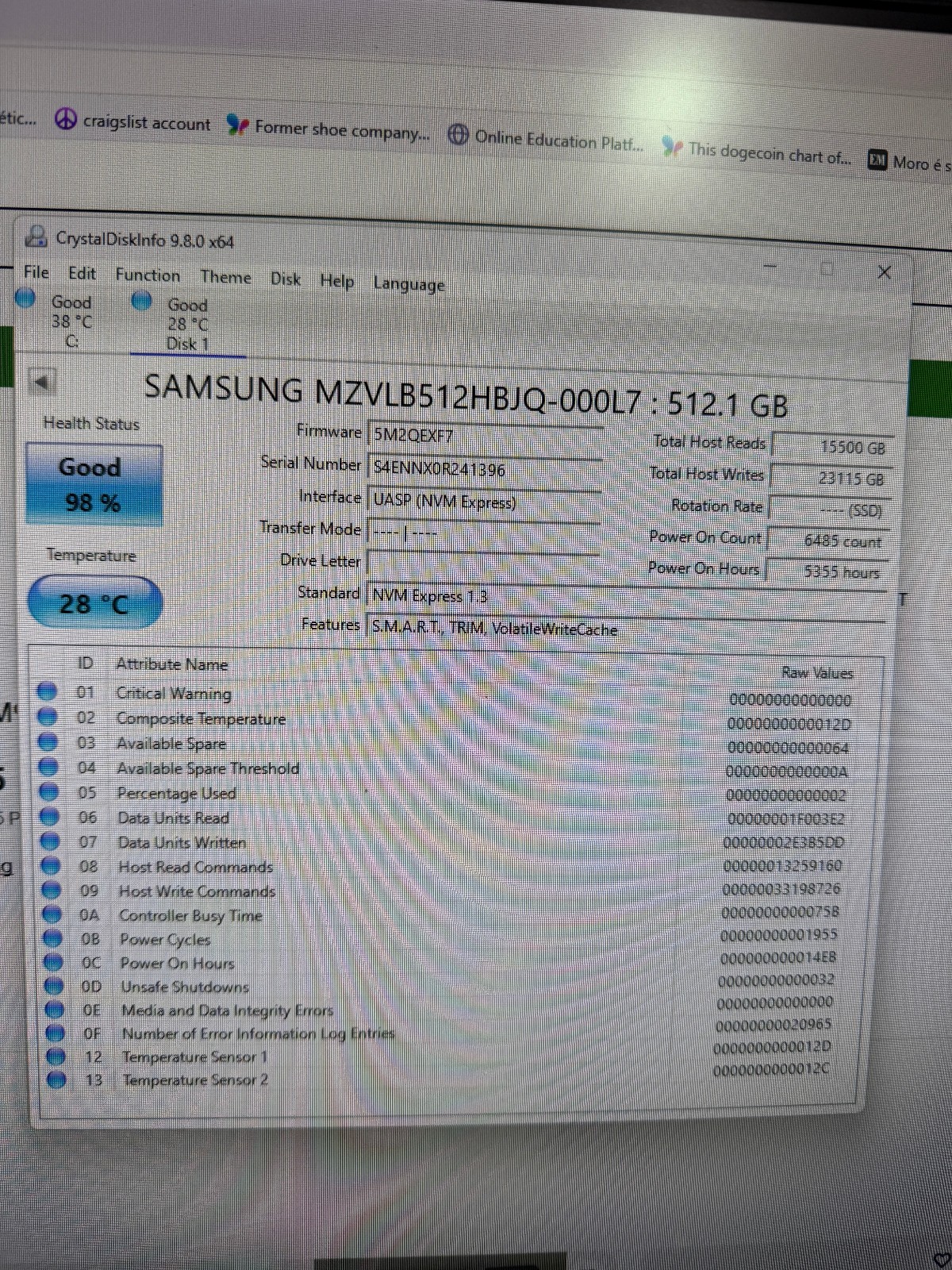Click the ID column header
The width and height of the screenshot is (952, 1270).
[86, 663]
